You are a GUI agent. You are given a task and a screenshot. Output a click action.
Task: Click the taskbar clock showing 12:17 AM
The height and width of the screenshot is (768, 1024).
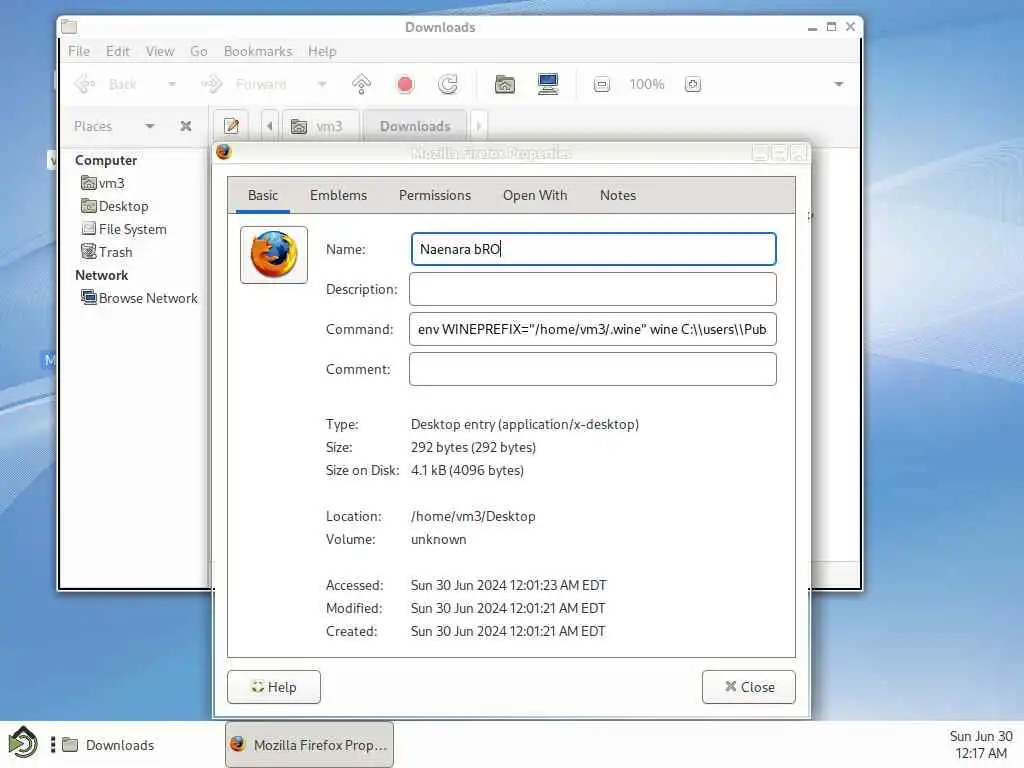pyautogui.click(x=981, y=744)
